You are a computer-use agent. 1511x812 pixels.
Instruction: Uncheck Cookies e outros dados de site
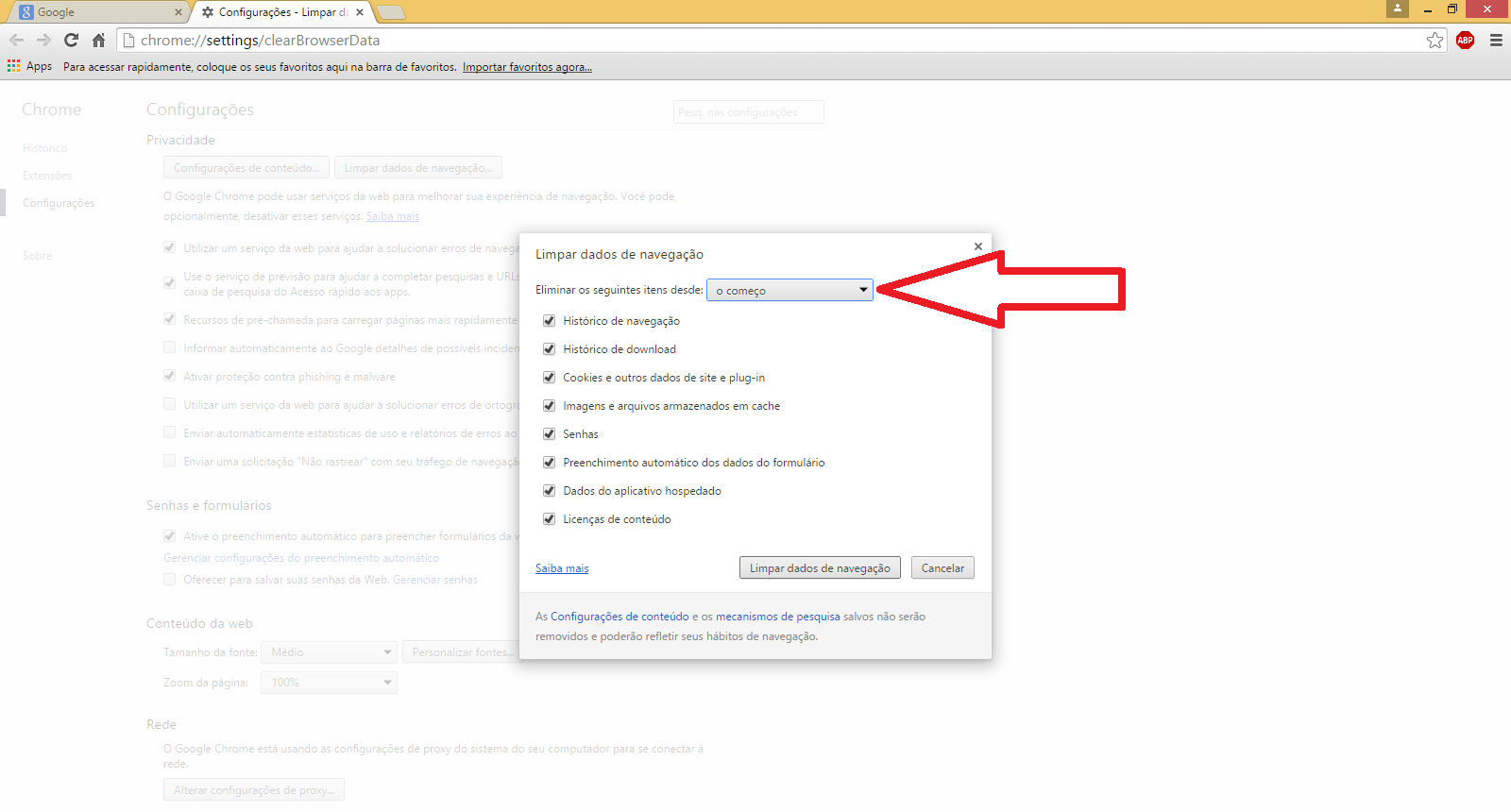[x=549, y=378]
